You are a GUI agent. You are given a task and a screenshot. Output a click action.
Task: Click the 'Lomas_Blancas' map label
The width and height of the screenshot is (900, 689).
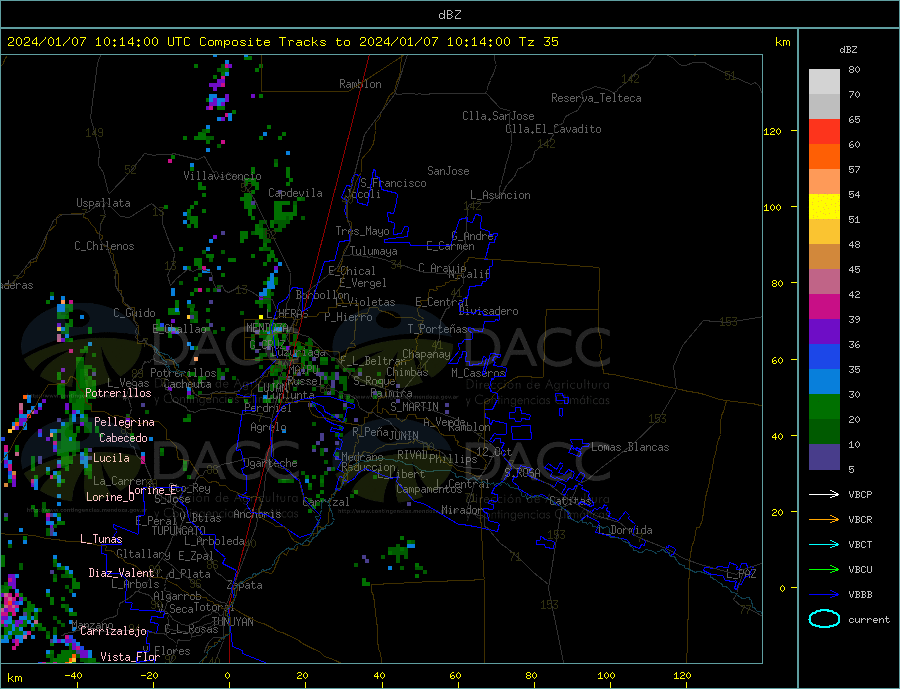pos(630,447)
